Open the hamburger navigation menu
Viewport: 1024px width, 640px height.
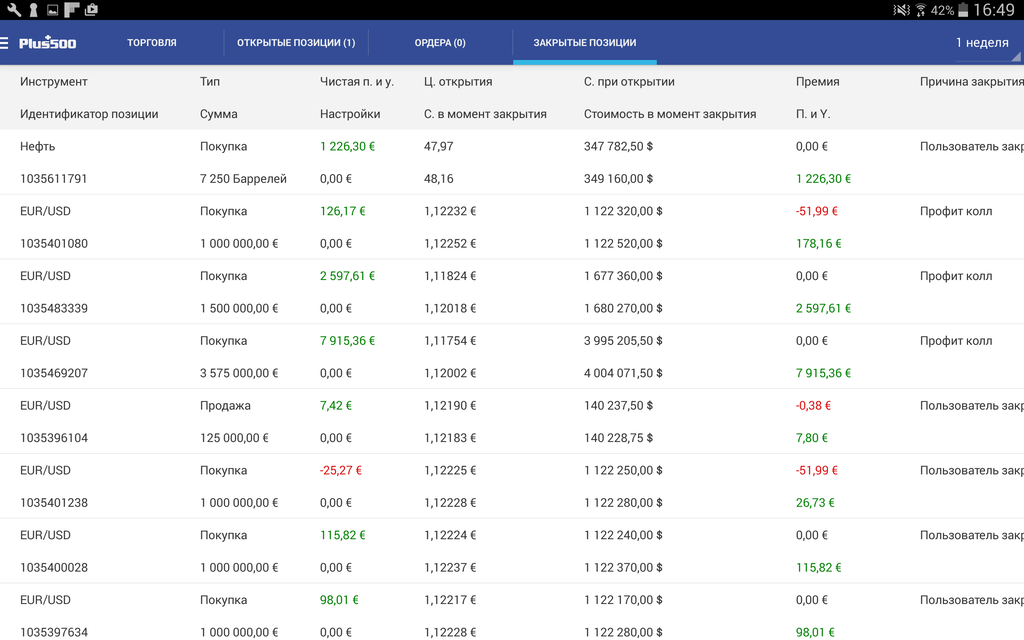point(5,43)
